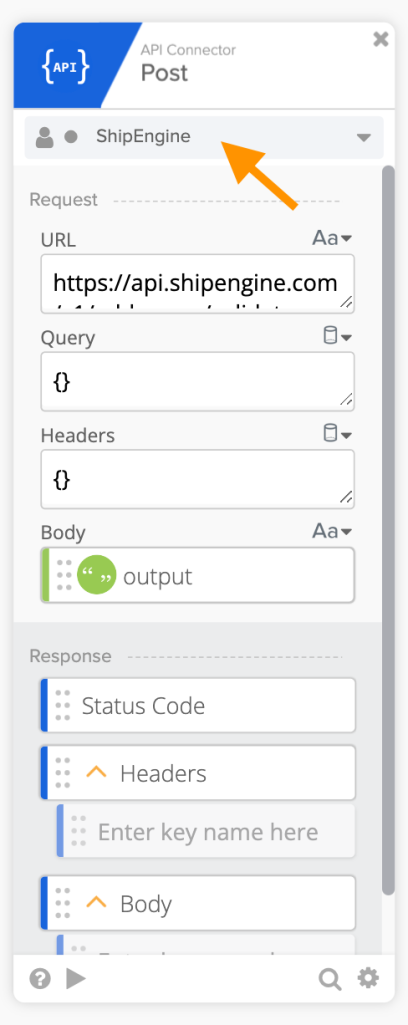
Task: Open the Aa type selector beside URL
Action: pos(332,239)
